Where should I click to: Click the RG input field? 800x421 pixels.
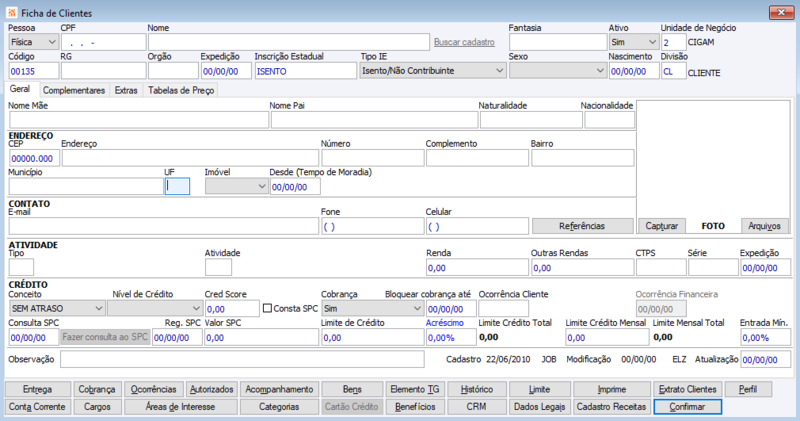pos(104,71)
